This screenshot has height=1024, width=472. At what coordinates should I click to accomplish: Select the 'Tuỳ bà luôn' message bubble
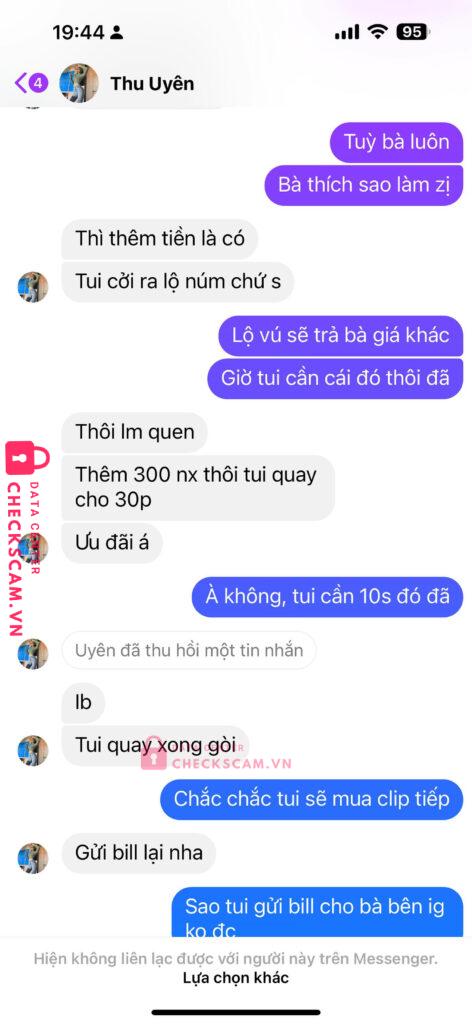[396, 142]
